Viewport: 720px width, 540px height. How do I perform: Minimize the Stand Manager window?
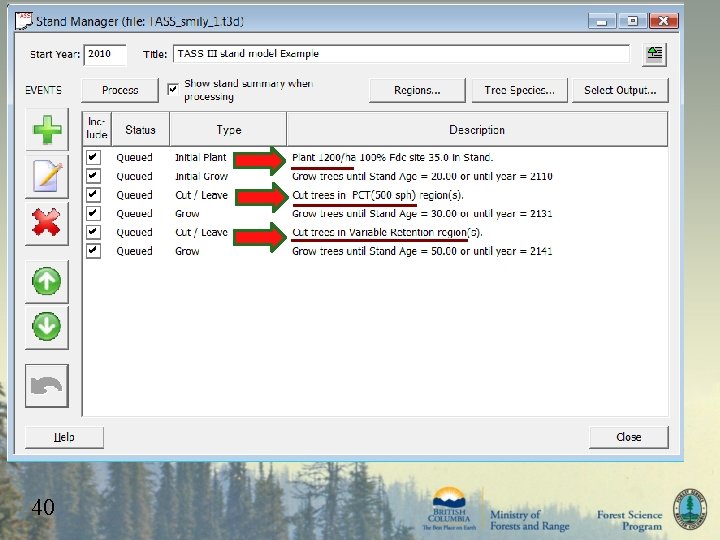point(602,21)
